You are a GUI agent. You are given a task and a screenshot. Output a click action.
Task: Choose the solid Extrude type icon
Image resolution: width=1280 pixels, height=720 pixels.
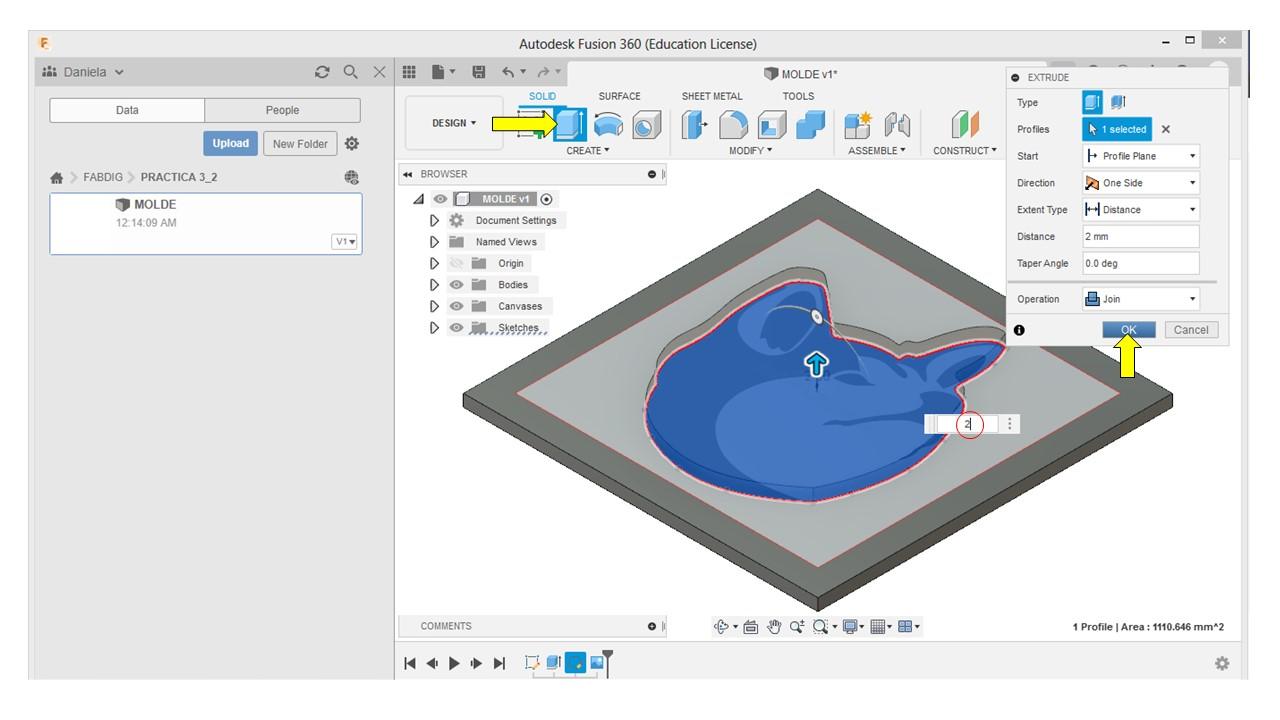(1092, 102)
